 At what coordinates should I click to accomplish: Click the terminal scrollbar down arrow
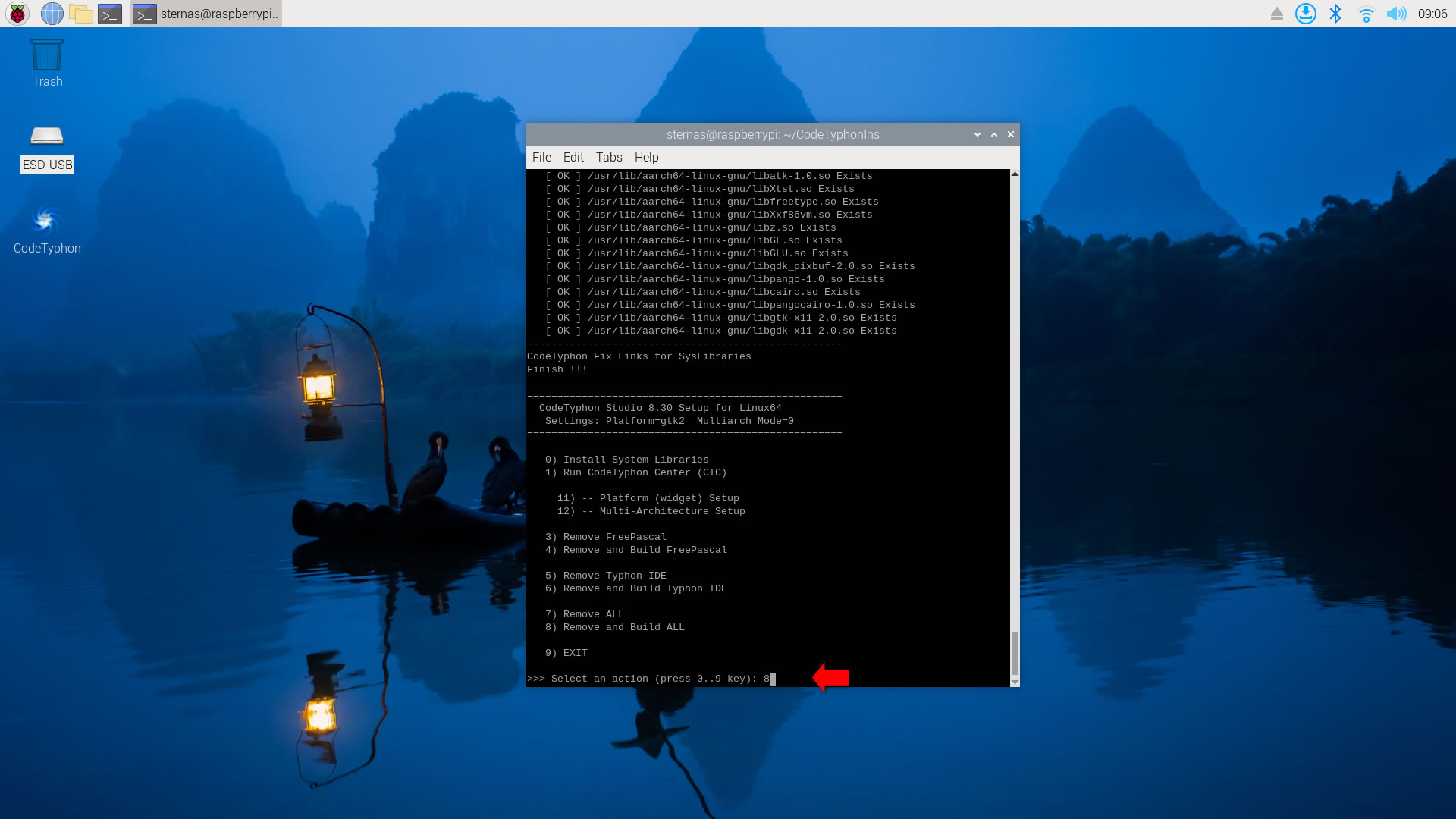[1015, 682]
